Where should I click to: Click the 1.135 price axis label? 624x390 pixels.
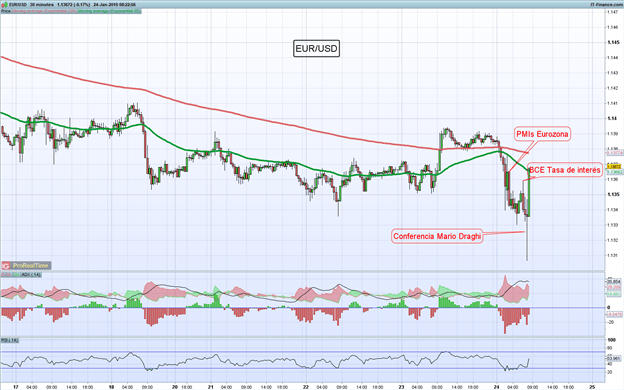(614, 195)
